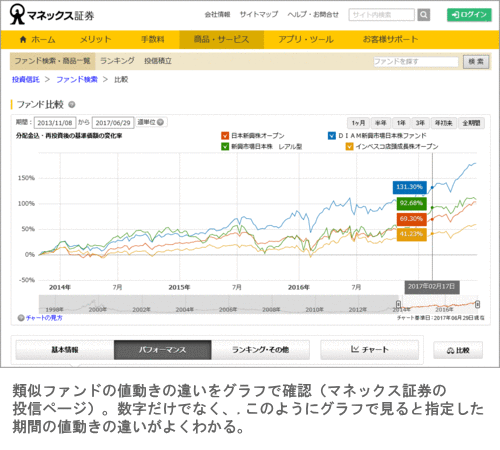The height and width of the screenshot is (450, 500).
Task: Open the サイトマップ link
Action: (x=259, y=15)
